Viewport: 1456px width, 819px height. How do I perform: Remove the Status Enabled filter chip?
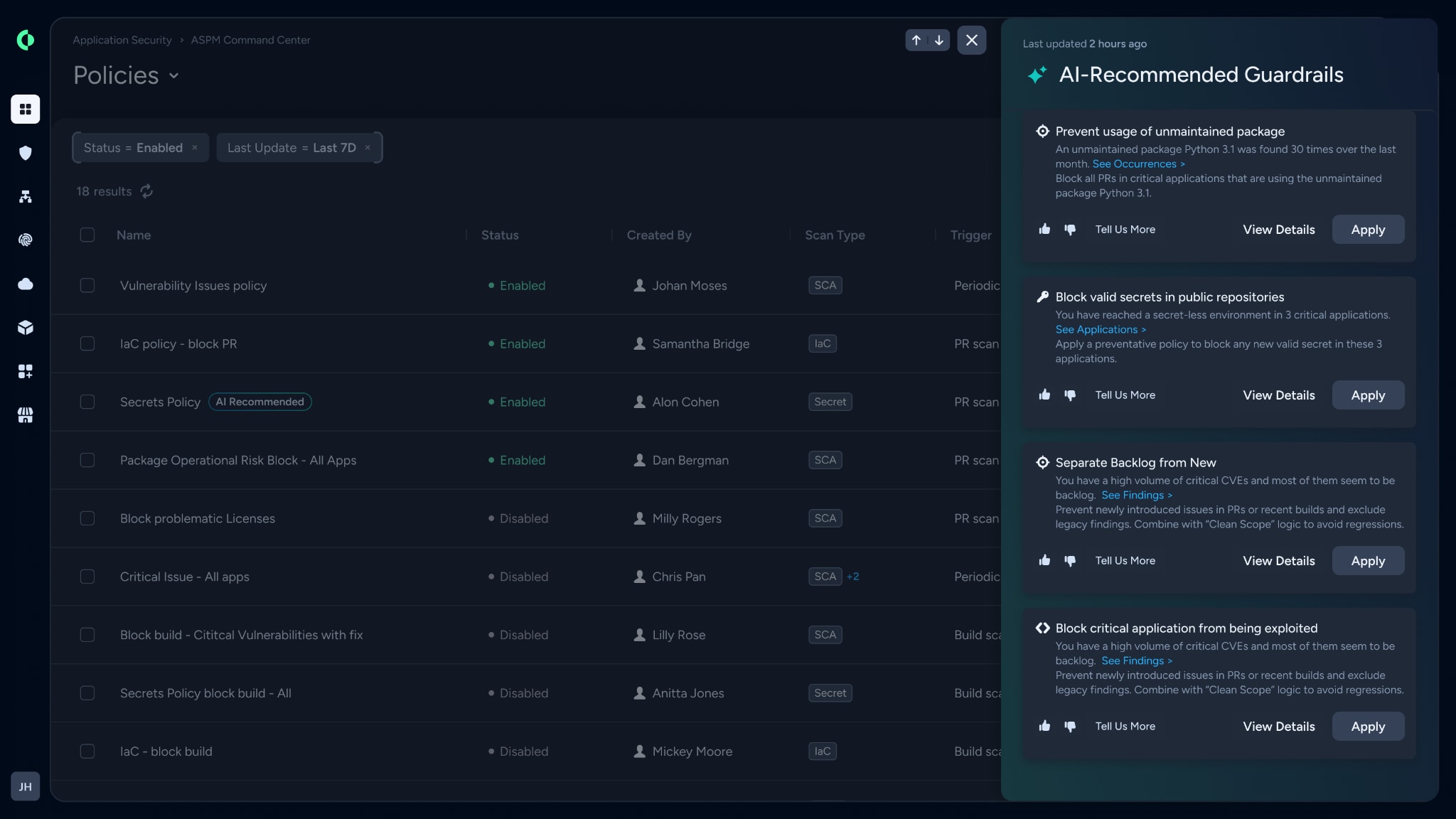195,147
